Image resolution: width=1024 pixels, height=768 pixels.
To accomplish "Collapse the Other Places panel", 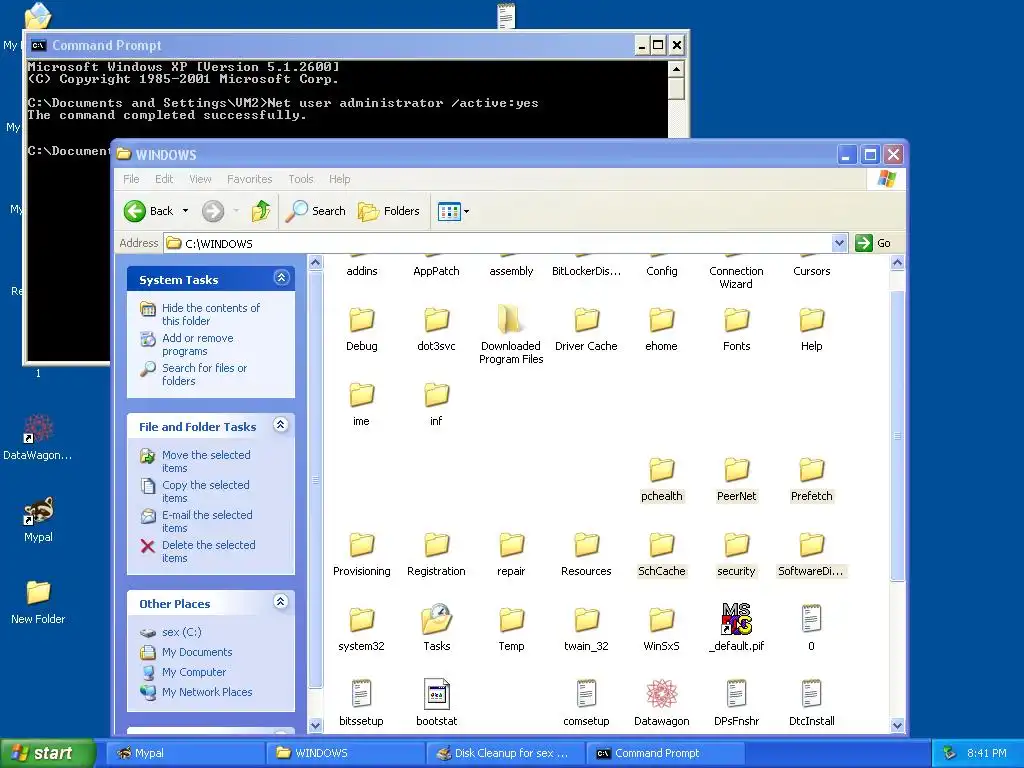I will click(281, 602).
